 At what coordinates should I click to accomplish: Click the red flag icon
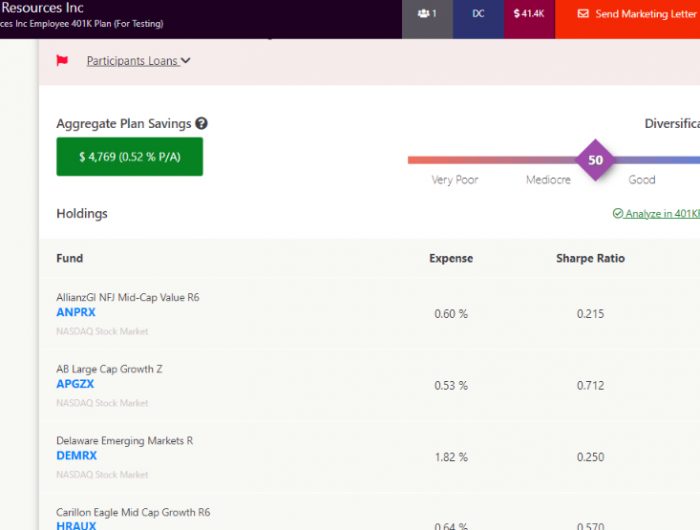[x=62, y=61]
